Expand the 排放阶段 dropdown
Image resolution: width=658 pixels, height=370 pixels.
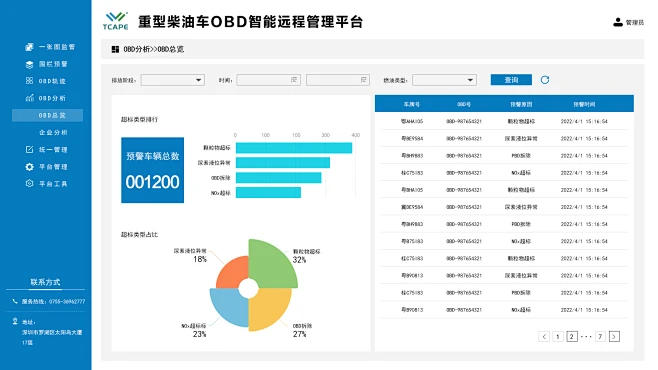coord(172,80)
